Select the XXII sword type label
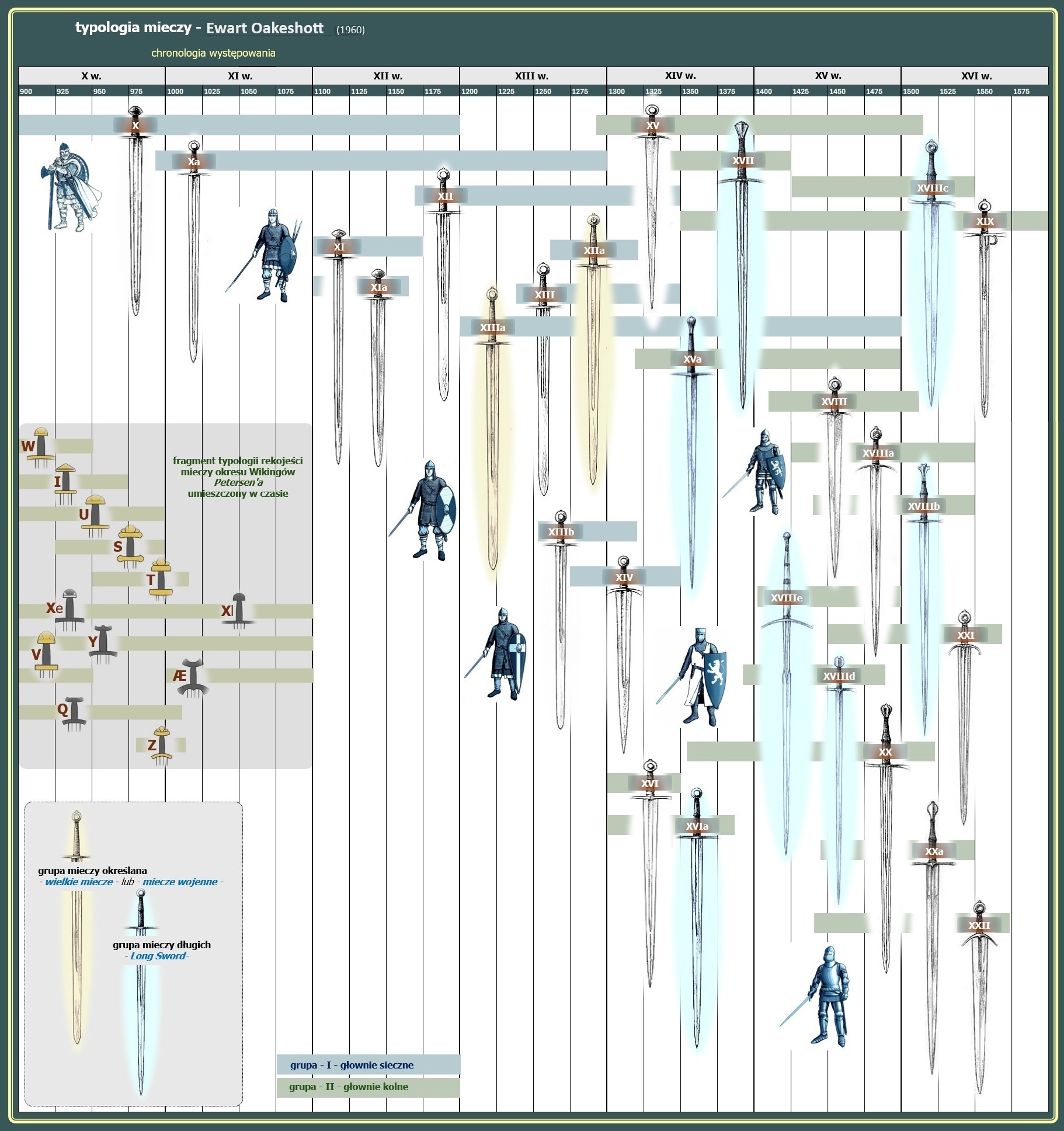This screenshot has height=1131, width=1064. tap(979, 925)
